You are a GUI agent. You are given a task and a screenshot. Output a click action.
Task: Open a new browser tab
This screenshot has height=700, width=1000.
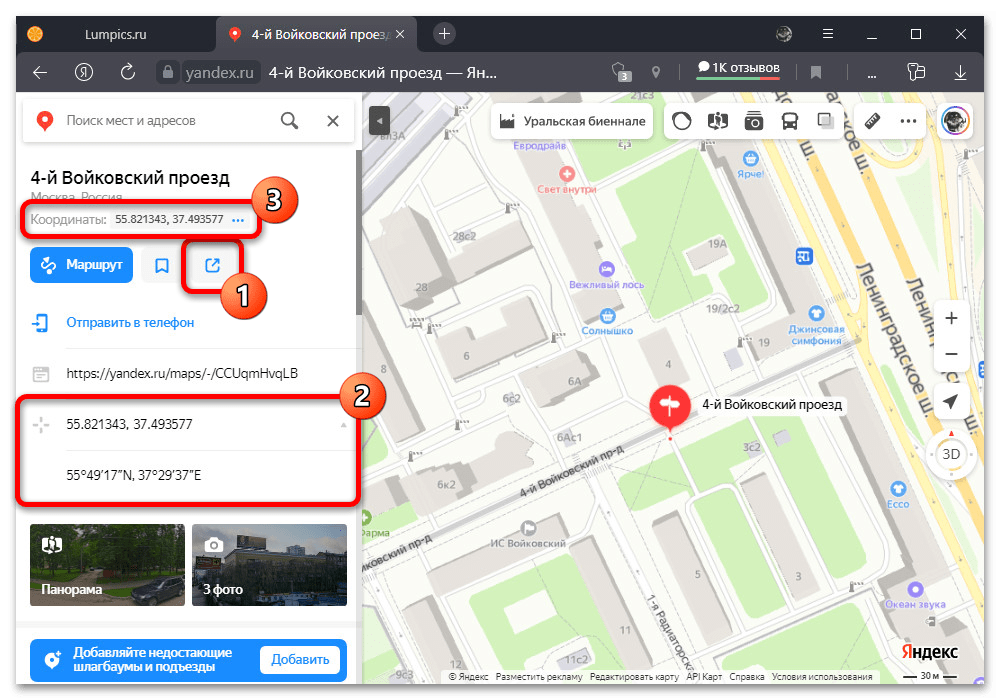(x=445, y=34)
